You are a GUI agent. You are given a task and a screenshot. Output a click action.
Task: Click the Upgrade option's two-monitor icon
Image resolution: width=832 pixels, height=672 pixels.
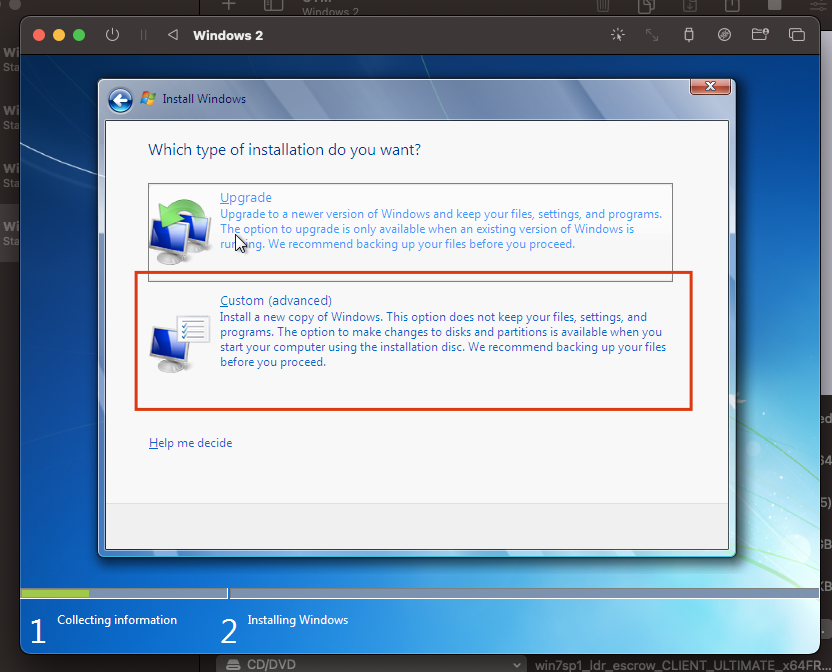coord(180,232)
